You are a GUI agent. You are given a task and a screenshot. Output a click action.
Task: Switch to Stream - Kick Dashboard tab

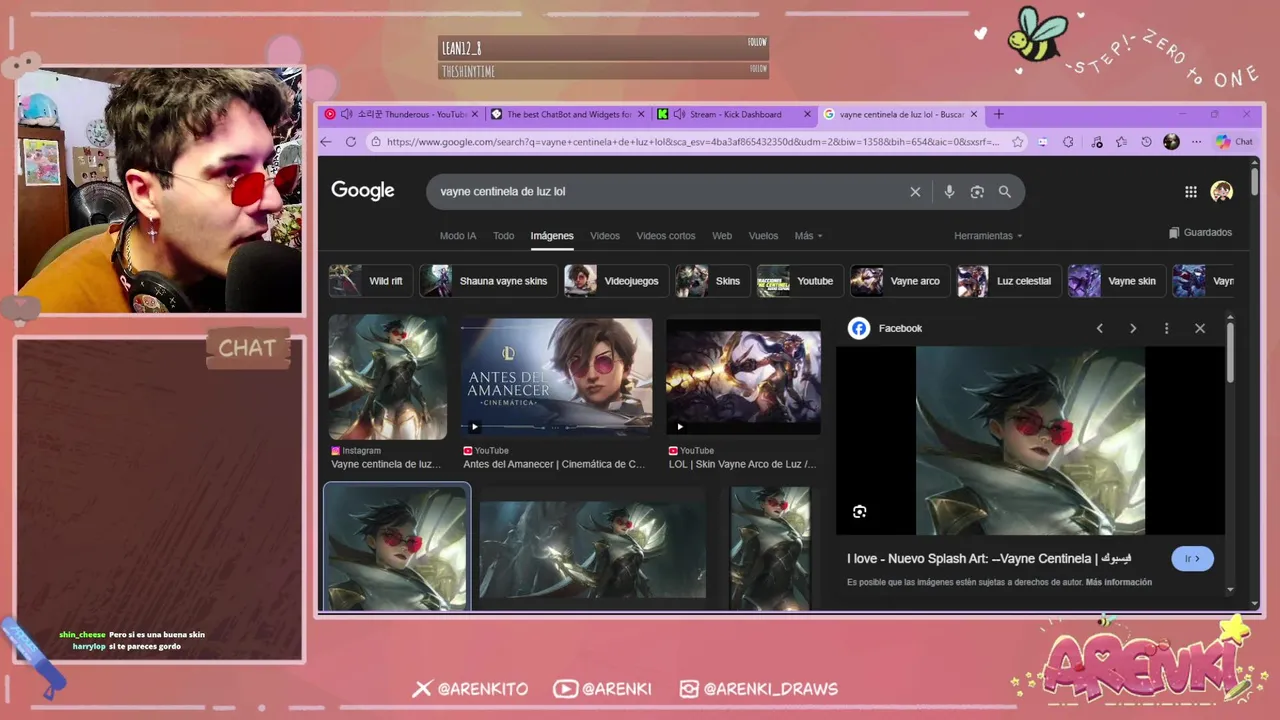(x=734, y=114)
